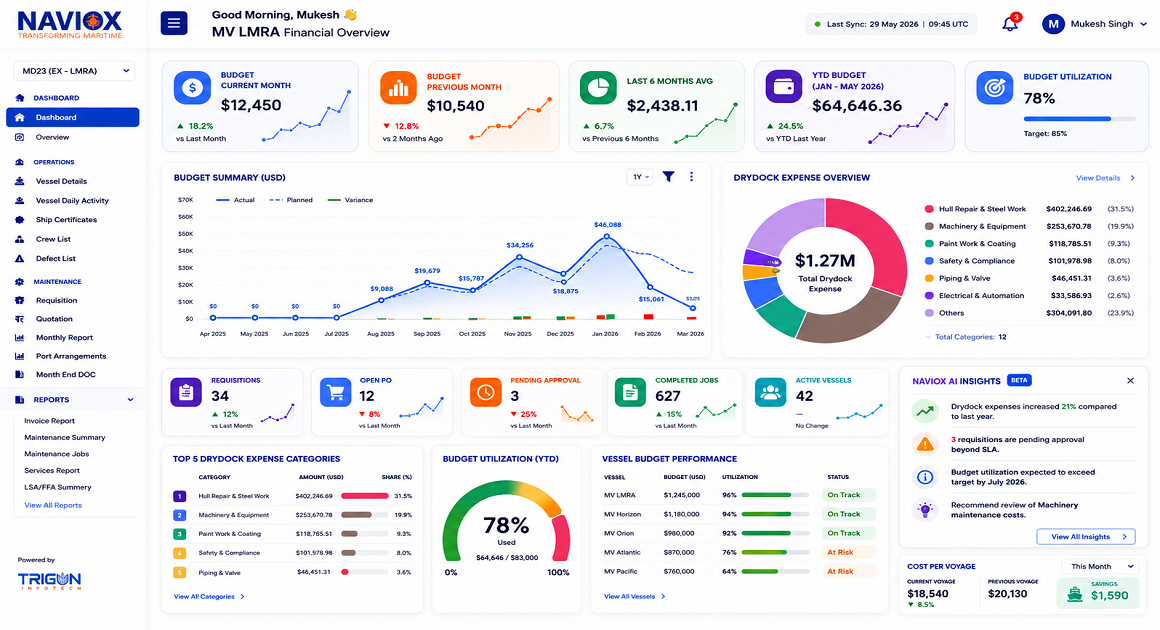Click the TRIGUN Infotech logo
Image resolution: width=1160 pixels, height=630 pixels.
50,581
